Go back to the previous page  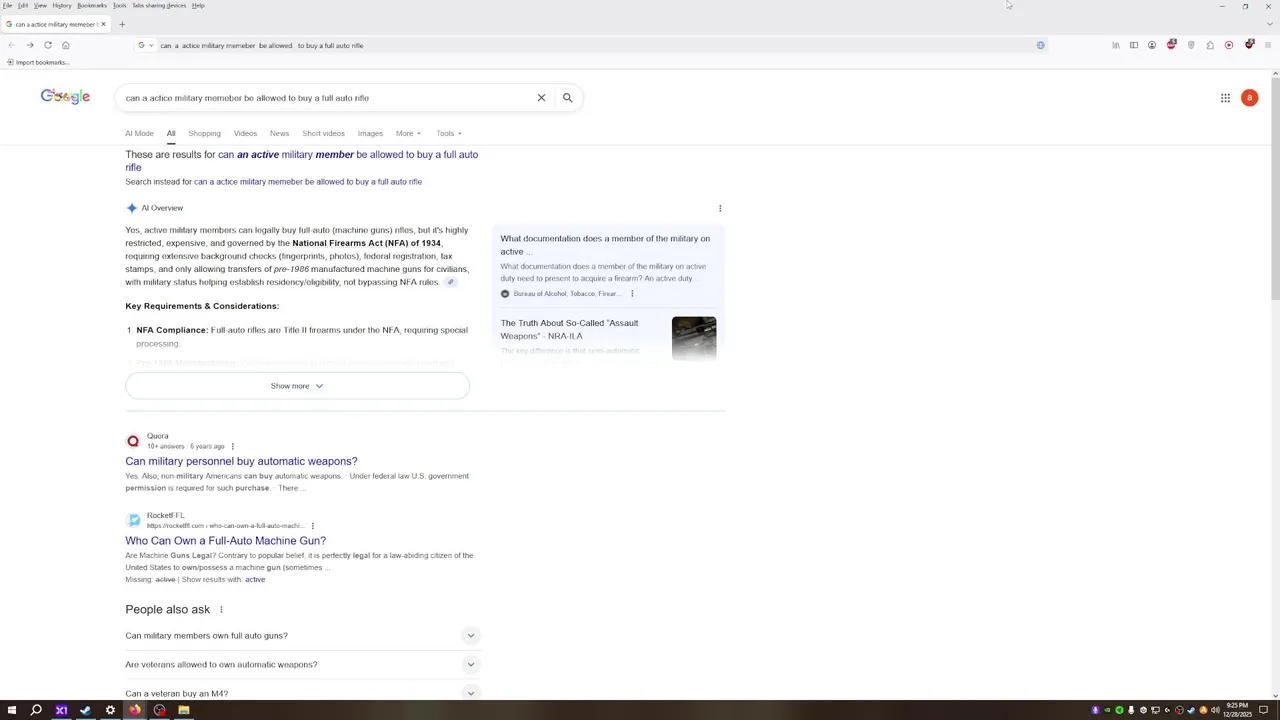click(x=11, y=45)
